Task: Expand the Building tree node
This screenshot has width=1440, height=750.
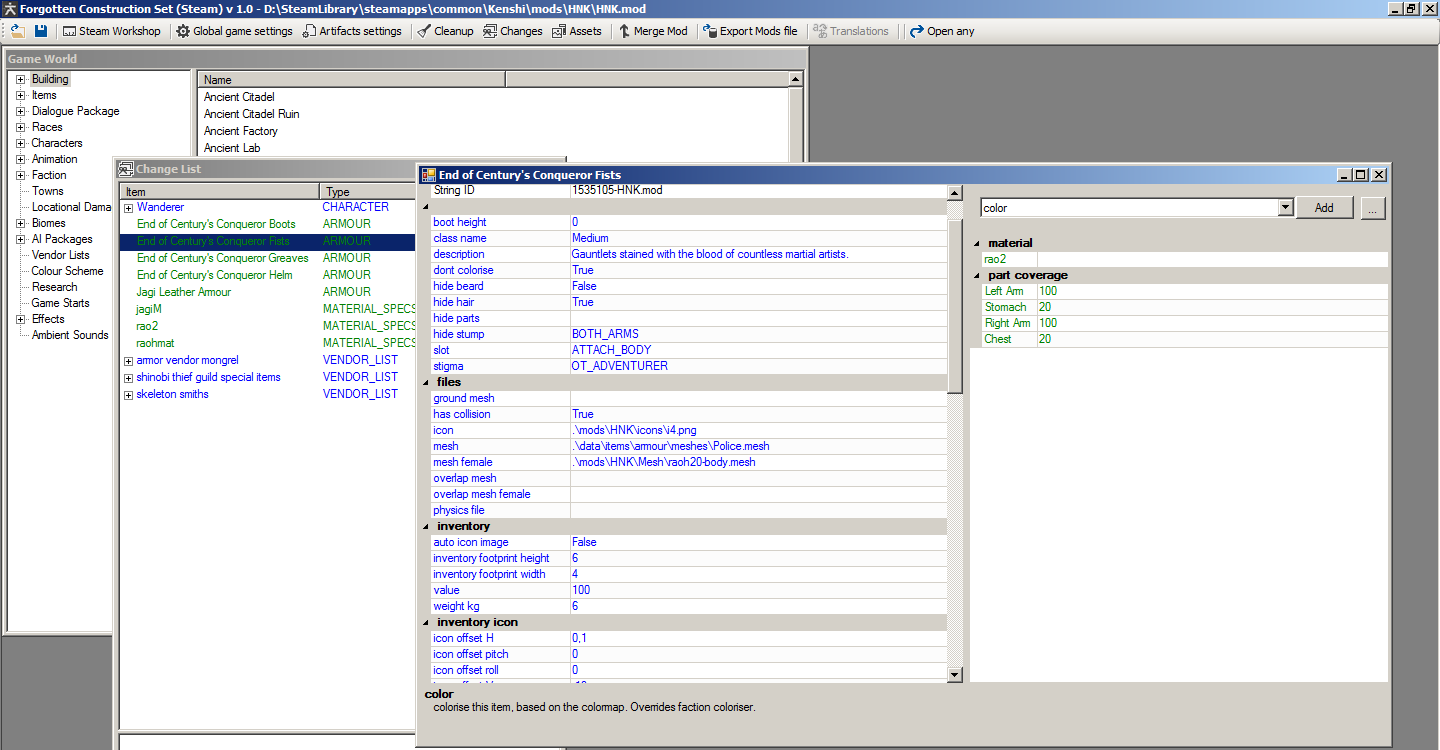Action: click(x=20, y=79)
